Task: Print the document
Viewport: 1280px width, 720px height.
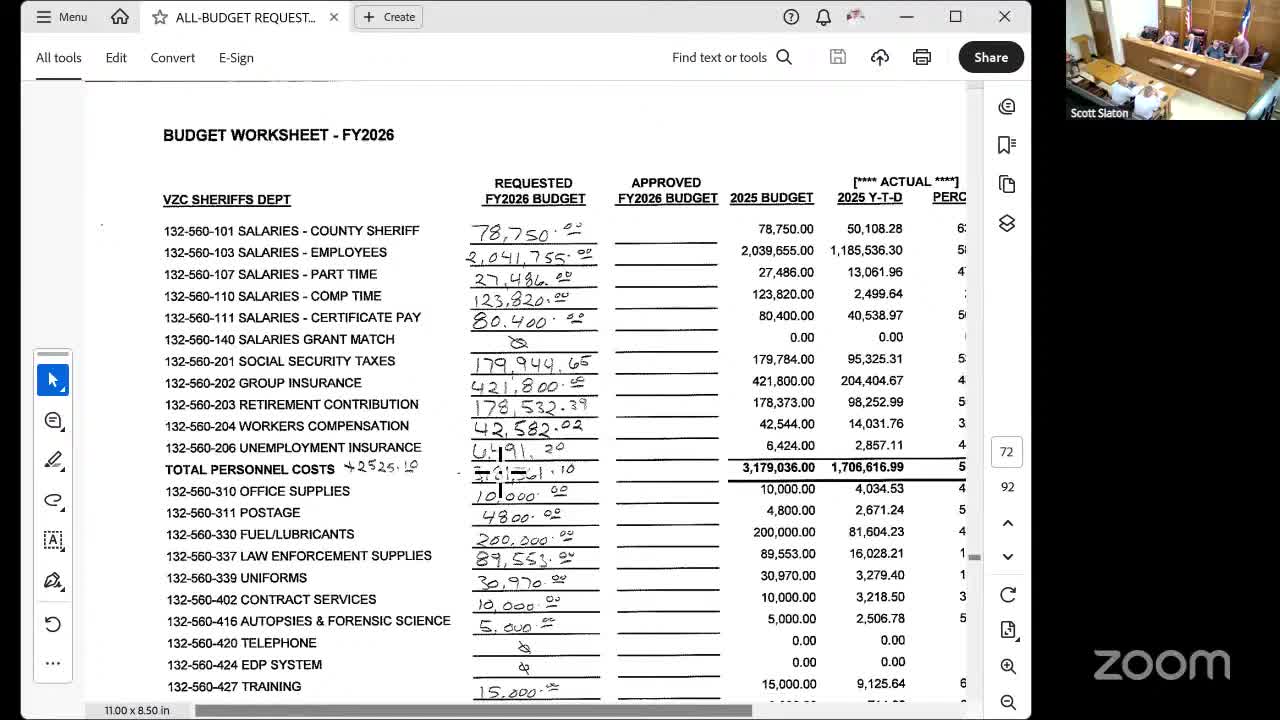Action: click(922, 58)
